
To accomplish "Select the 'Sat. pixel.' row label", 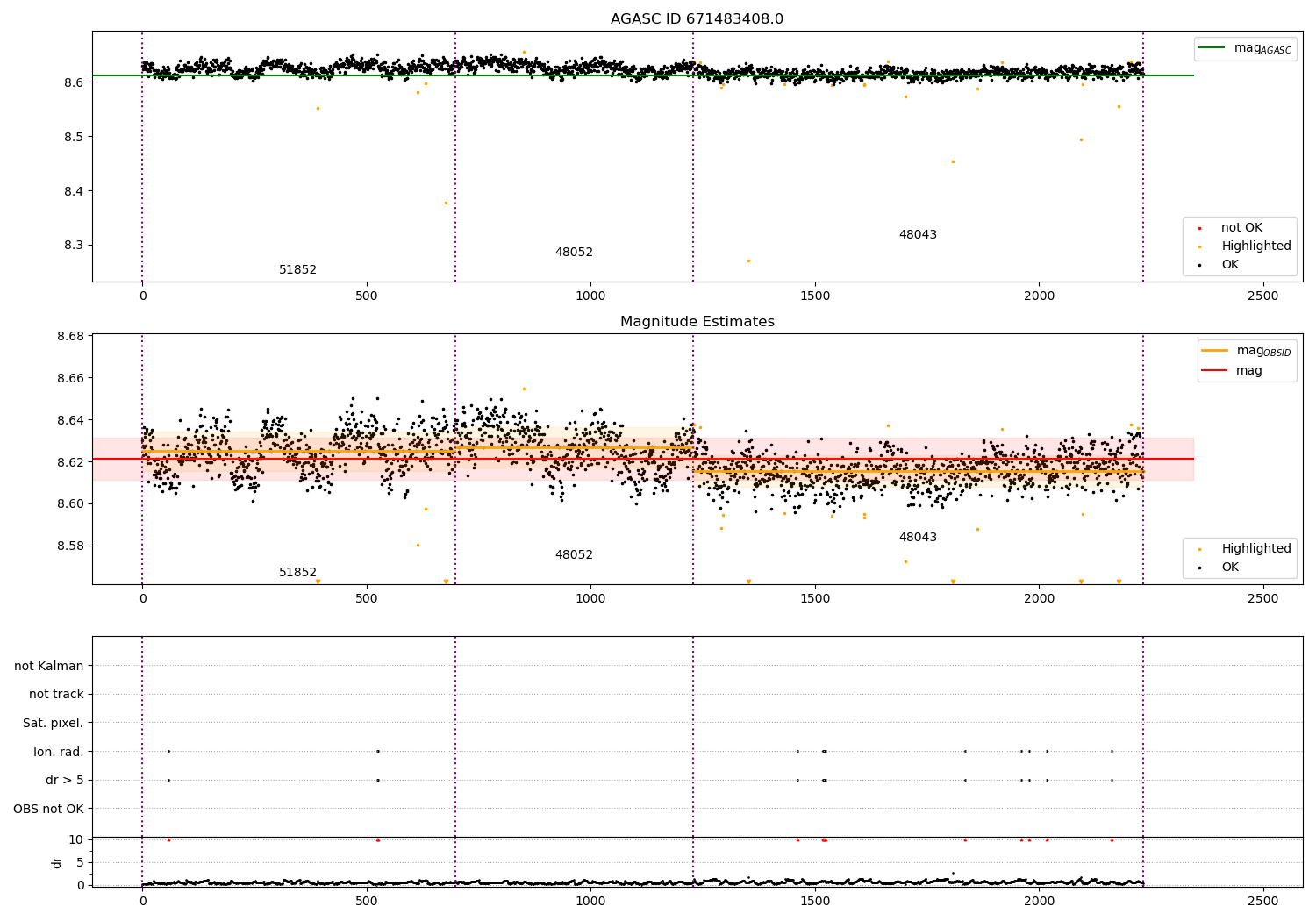I will tap(54, 724).
